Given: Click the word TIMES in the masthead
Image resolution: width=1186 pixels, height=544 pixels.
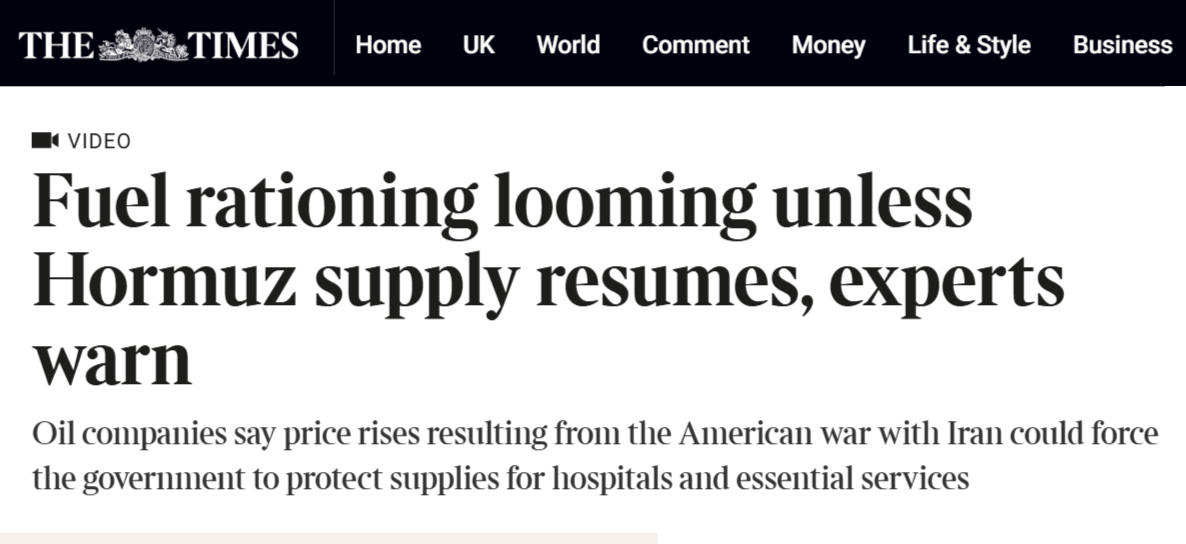Looking at the screenshot, I should pyautogui.click(x=243, y=45).
